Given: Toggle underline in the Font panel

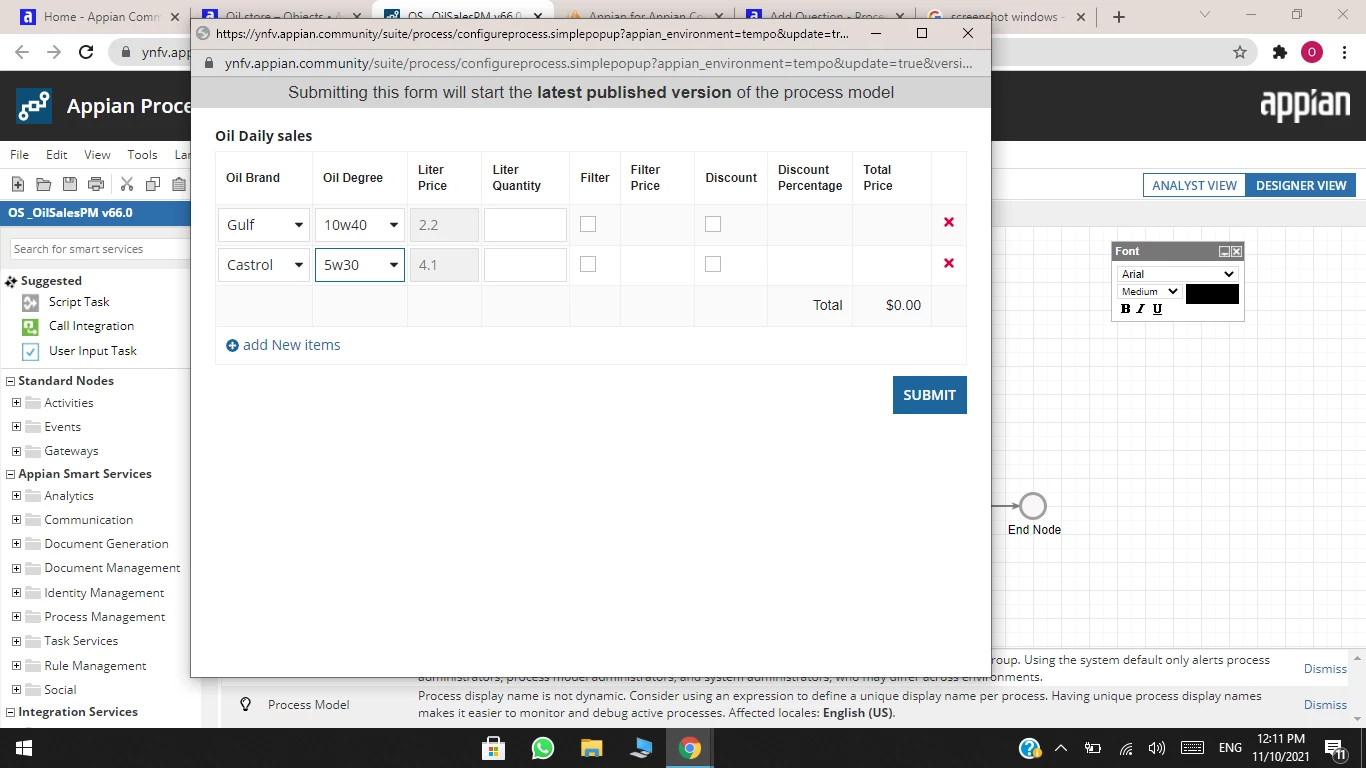Looking at the screenshot, I should (x=1157, y=309).
